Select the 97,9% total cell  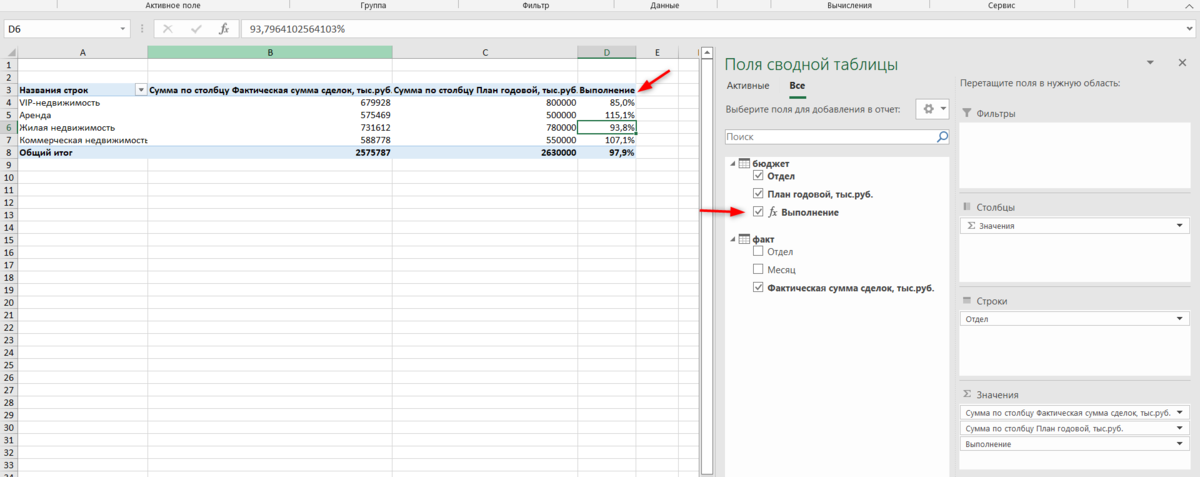tap(607, 153)
